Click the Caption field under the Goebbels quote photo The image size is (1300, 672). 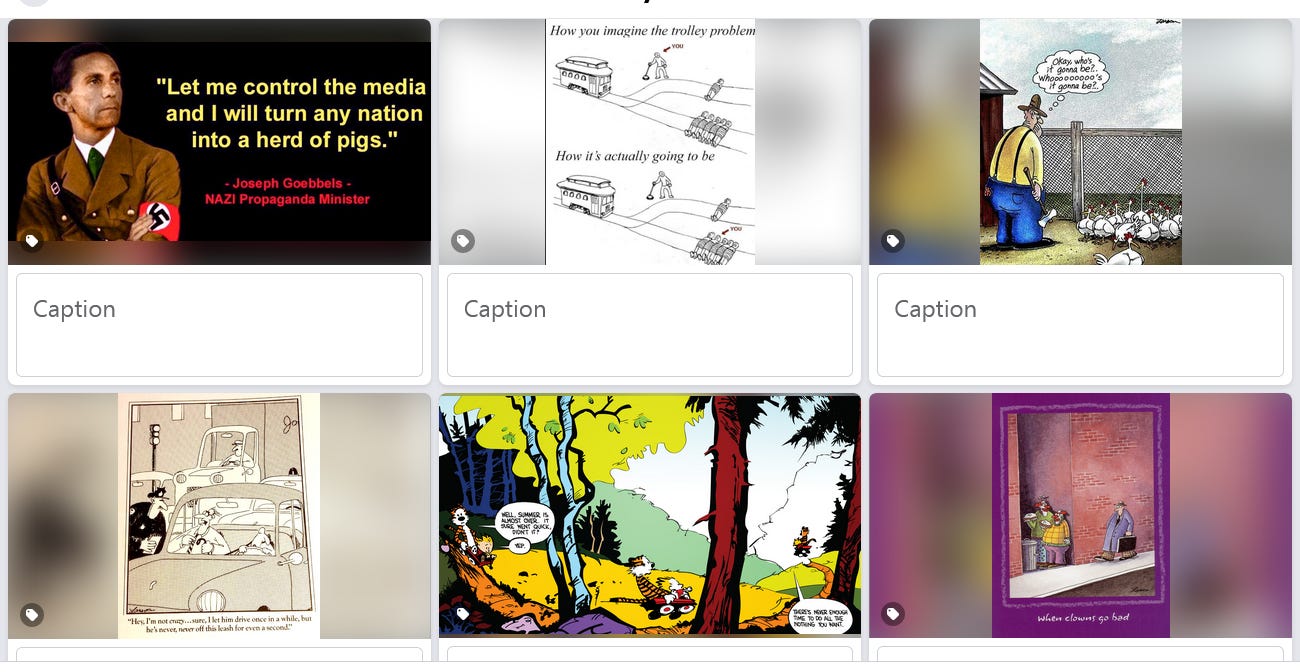(x=219, y=325)
